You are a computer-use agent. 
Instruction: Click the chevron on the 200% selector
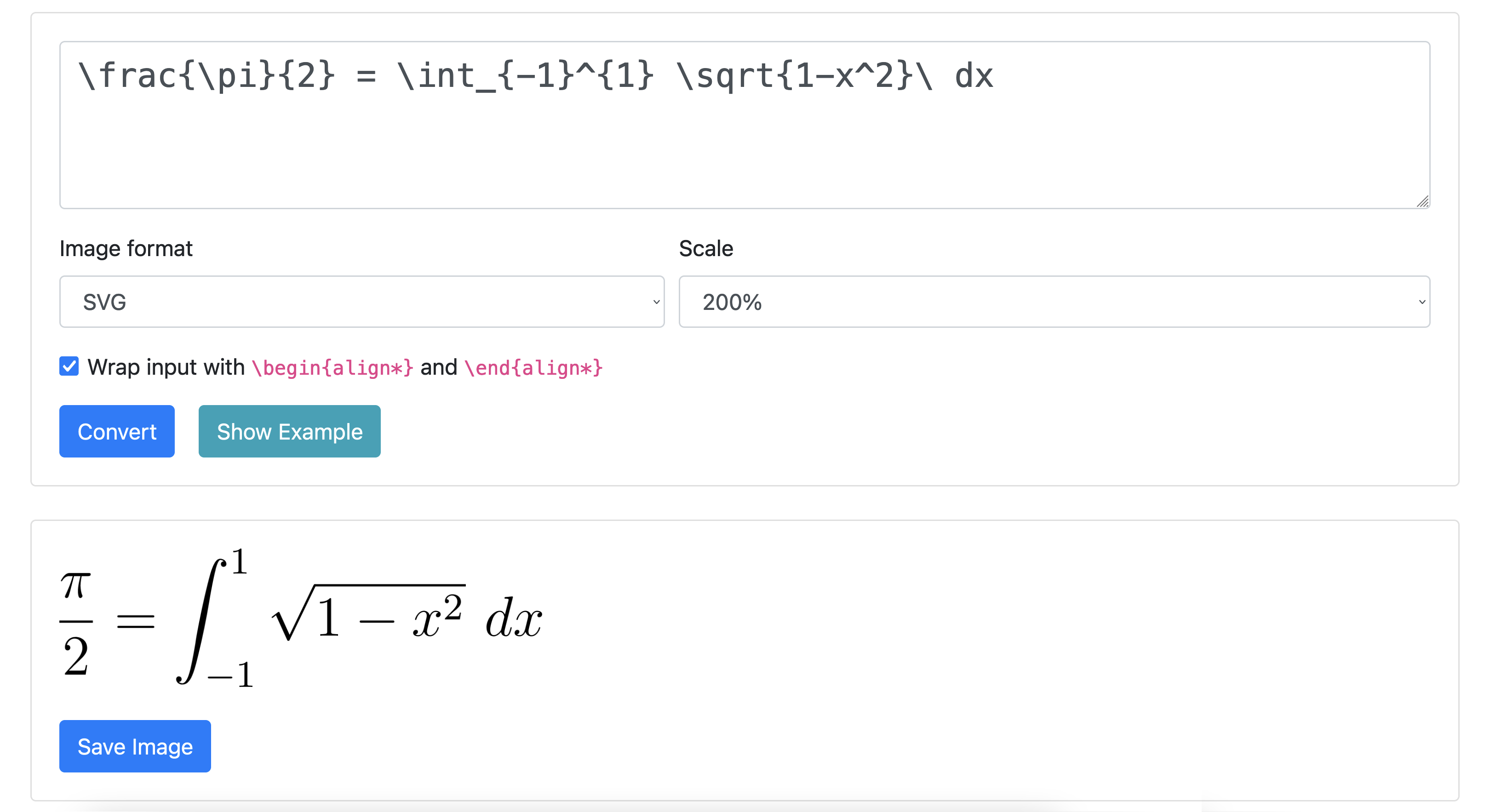click(1422, 301)
